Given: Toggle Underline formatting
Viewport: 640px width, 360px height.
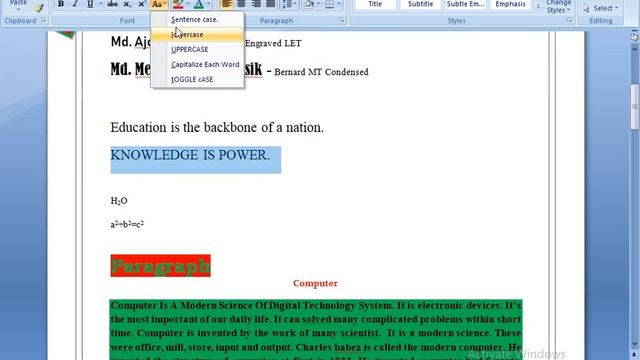Looking at the screenshot, I should pyautogui.click(x=90, y=4).
